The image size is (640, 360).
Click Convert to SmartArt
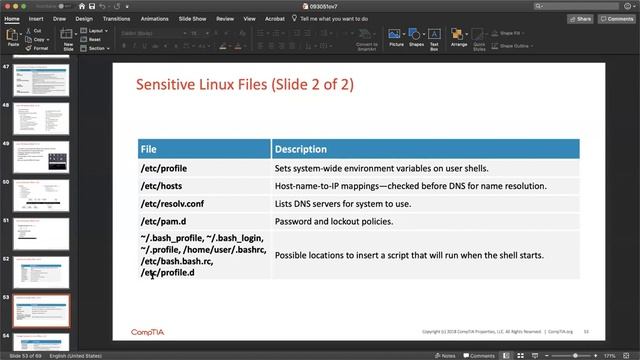click(366, 40)
